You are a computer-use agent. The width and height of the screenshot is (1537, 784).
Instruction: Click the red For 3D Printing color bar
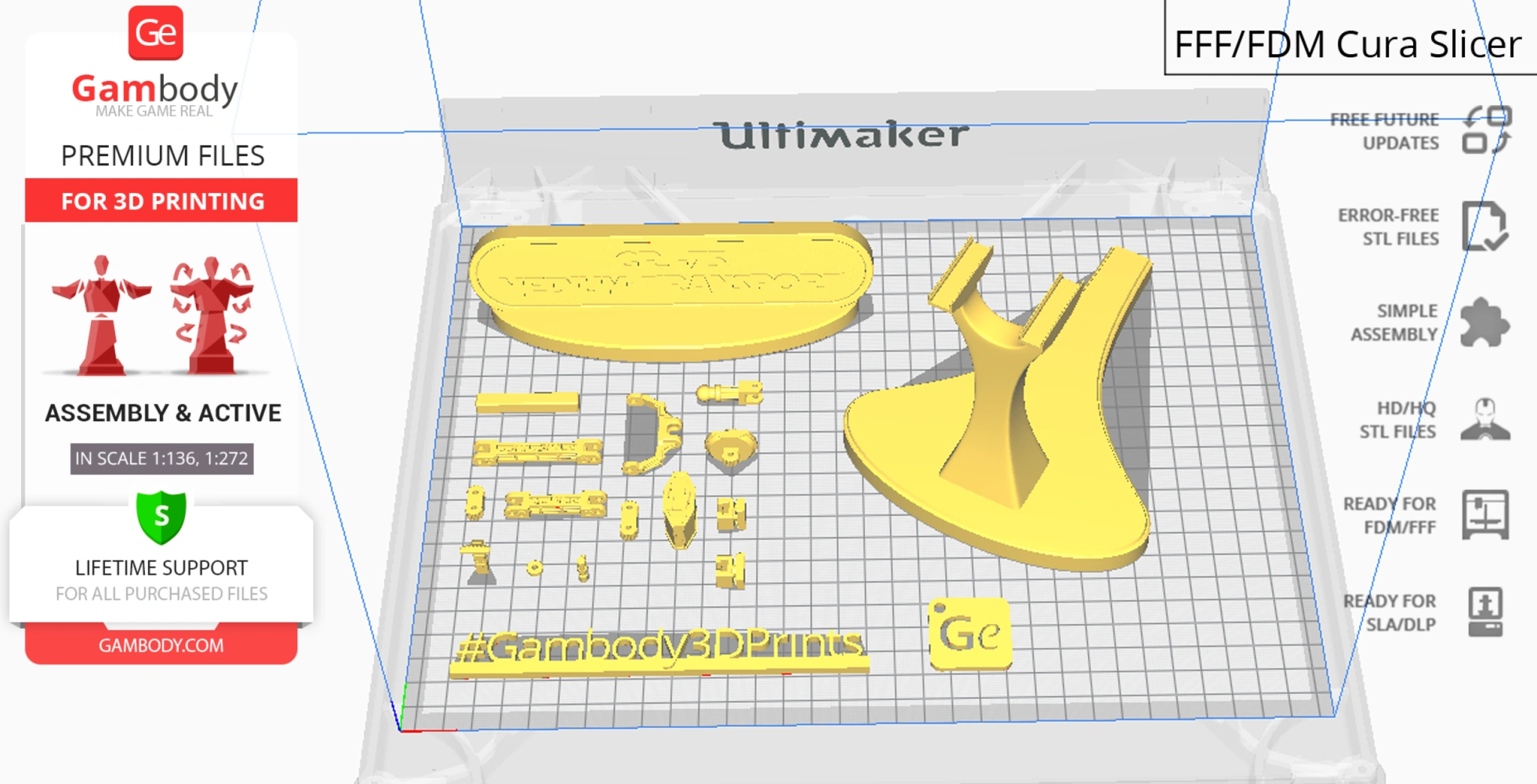pyautogui.click(x=161, y=201)
